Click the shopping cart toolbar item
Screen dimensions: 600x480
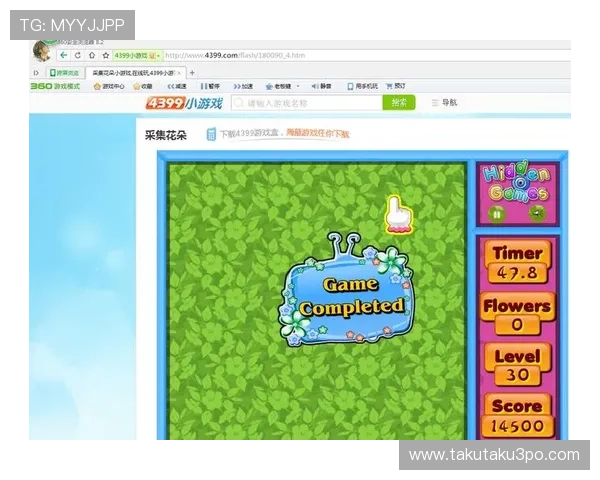[x=396, y=87]
